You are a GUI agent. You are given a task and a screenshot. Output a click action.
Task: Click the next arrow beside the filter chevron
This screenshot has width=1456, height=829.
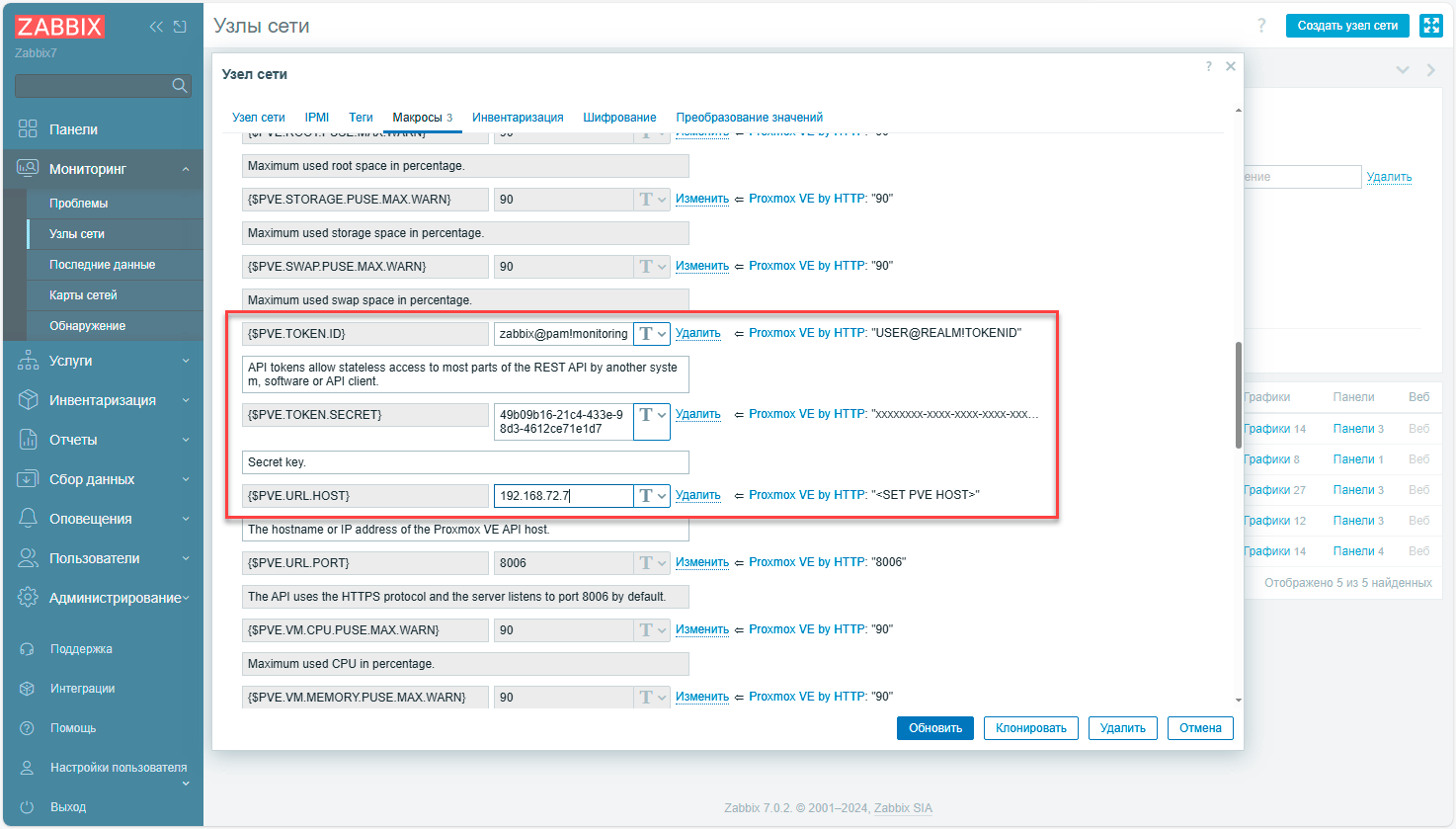coord(1430,70)
